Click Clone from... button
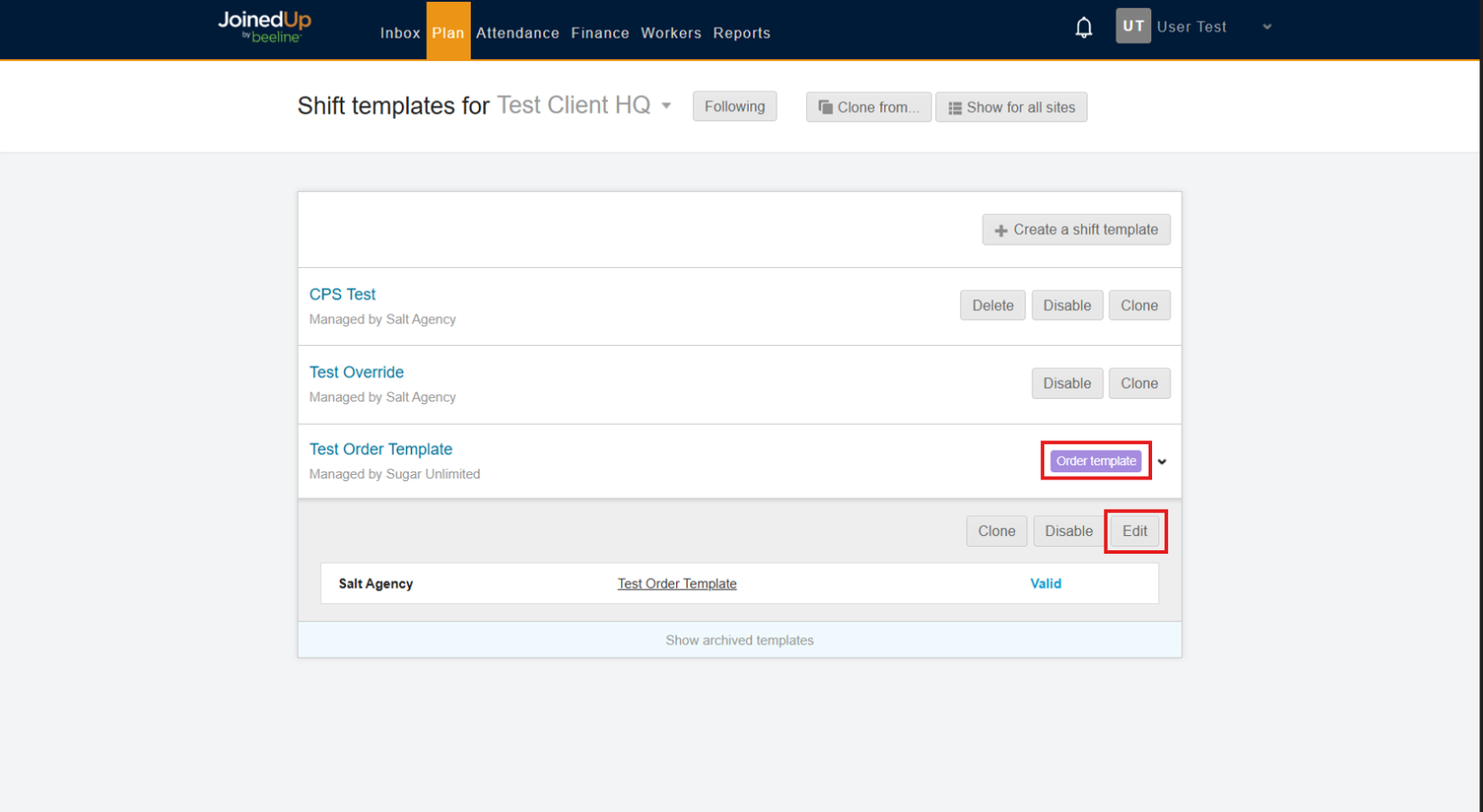The image size is (1483, 812). [x=868, y=107]
